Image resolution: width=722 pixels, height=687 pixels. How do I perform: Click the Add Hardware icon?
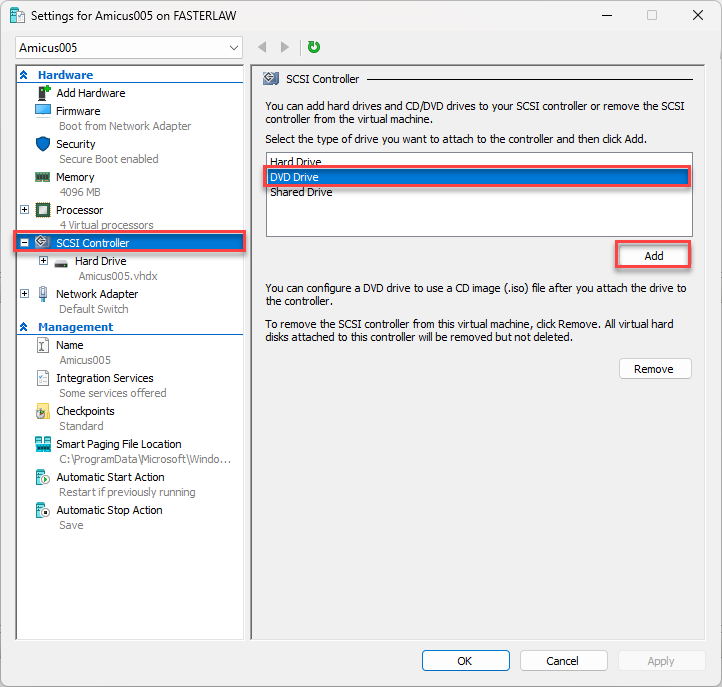(x=43, y=93)
